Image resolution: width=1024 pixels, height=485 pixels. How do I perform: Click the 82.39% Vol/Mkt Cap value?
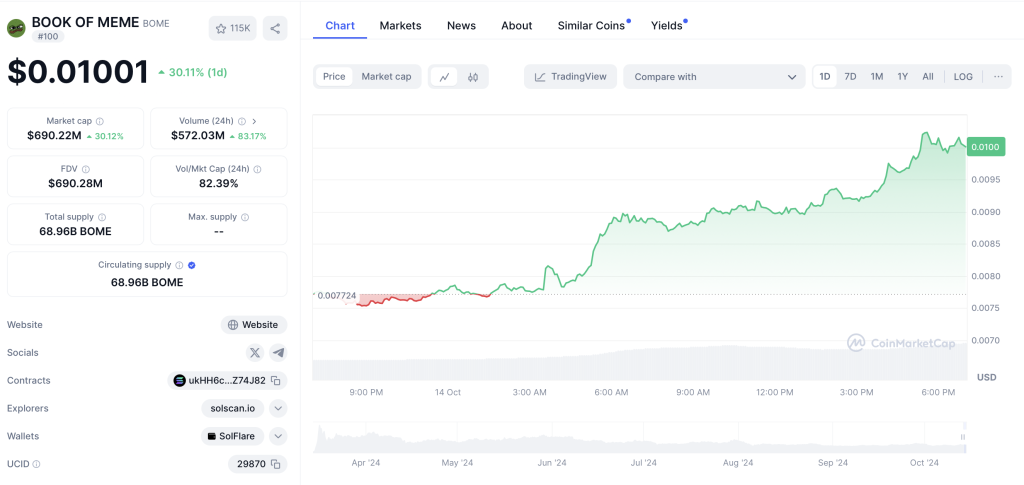point(219,183)
